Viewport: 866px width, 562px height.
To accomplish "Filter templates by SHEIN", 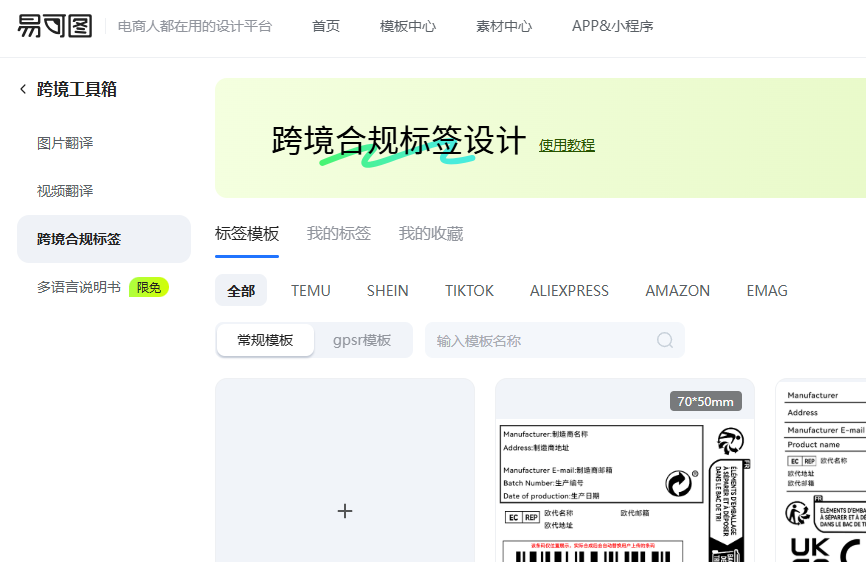I will pos(388,290).
